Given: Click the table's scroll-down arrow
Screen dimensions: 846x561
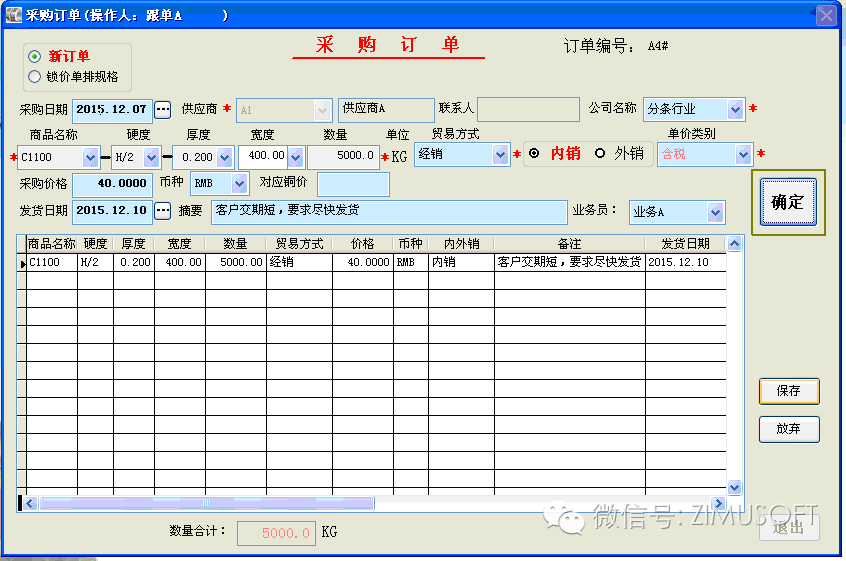Looking at the screenshot, I should 735,487.
